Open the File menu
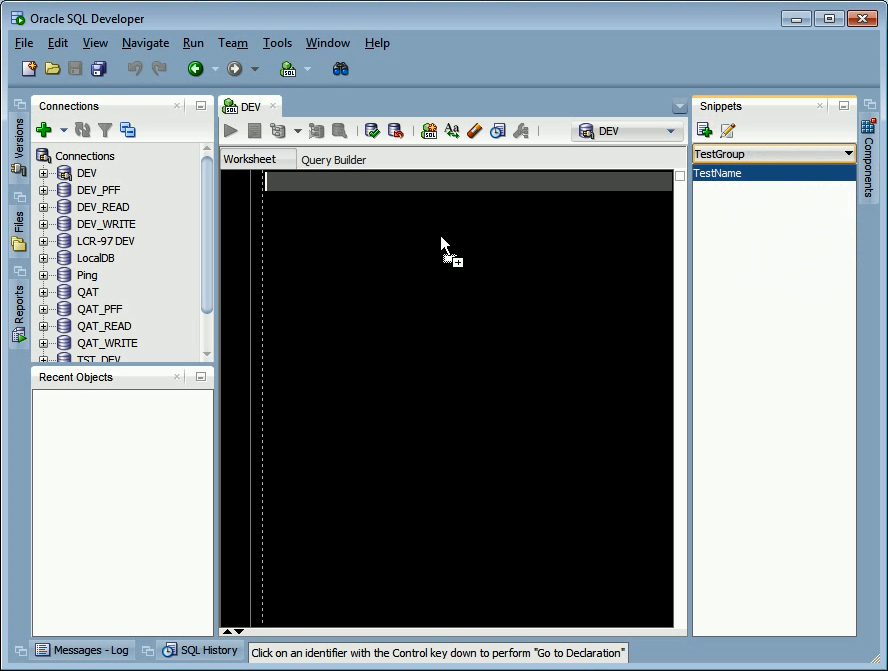The image size is (888, 671). click(24, 43)
